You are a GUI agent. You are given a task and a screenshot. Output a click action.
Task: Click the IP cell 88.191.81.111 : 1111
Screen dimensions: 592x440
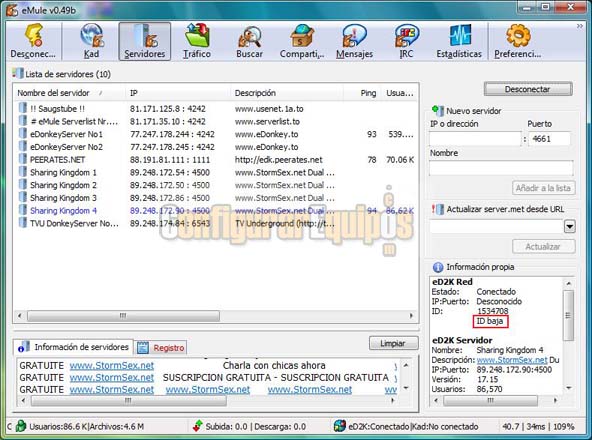tap(170, 160)
